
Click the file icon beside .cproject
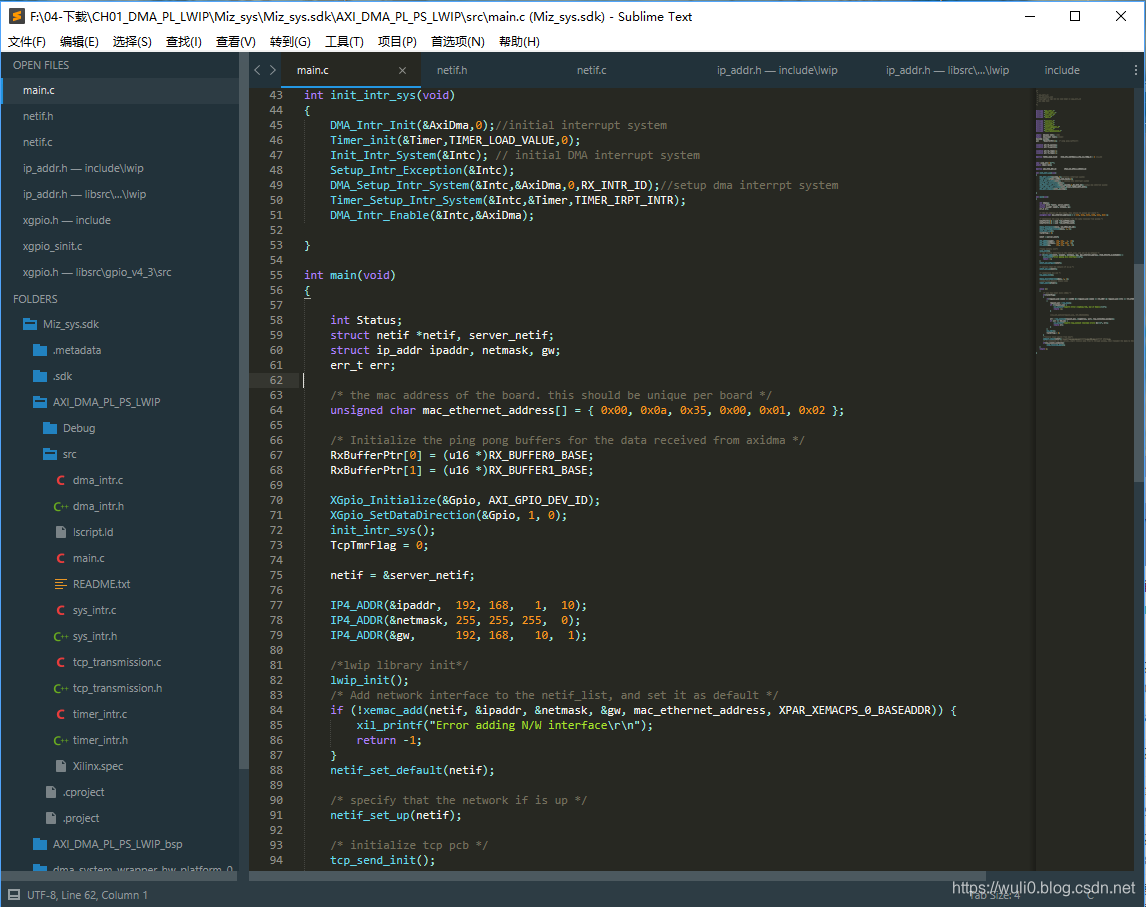pos(50,792)
